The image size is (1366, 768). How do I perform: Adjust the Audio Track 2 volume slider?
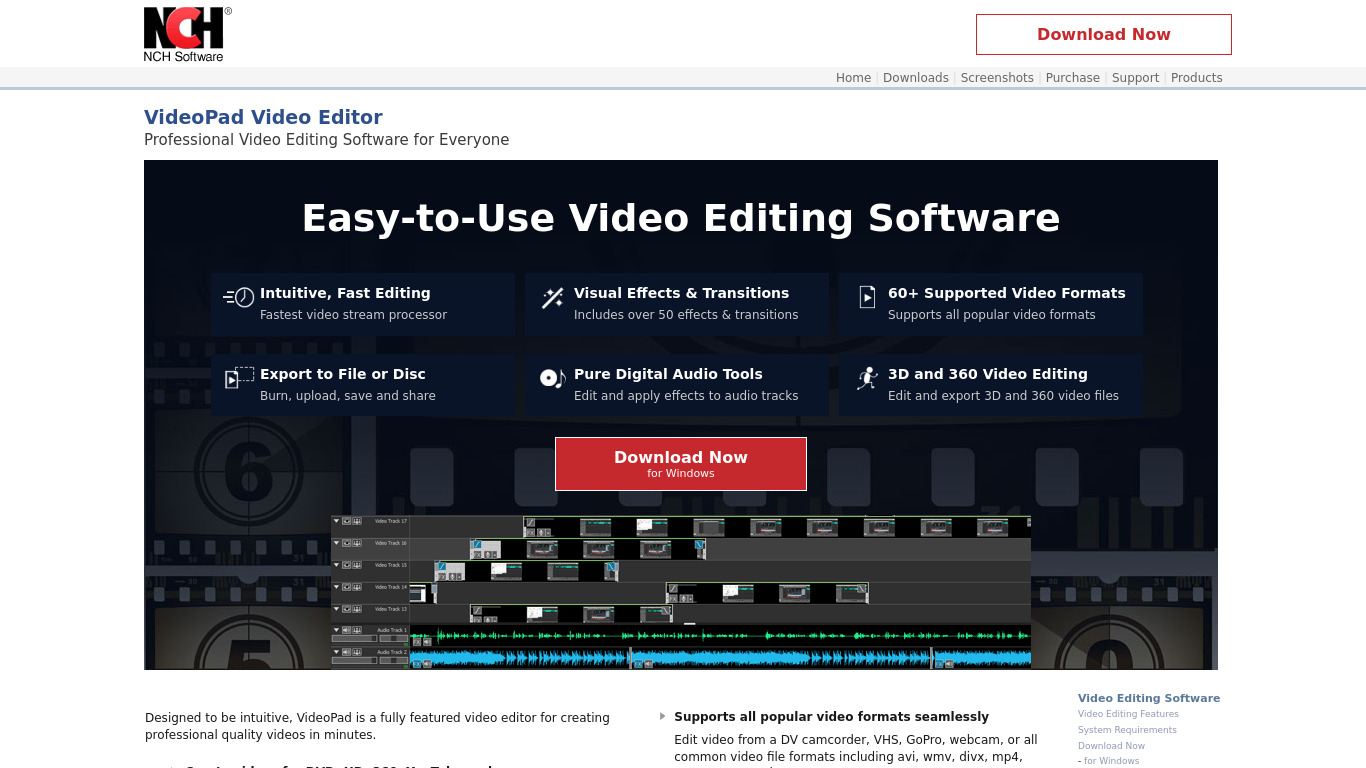355,660
